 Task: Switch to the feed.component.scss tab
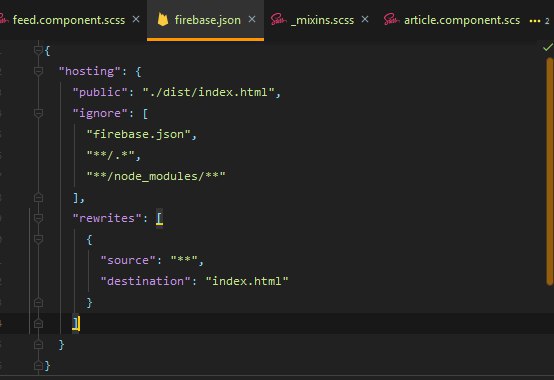(x=69, y=20)
